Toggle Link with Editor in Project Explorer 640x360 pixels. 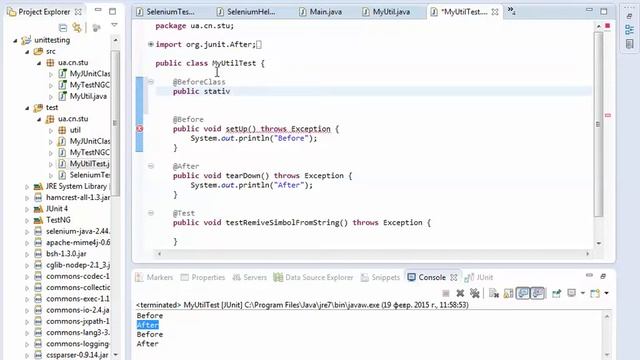[77, 27]
